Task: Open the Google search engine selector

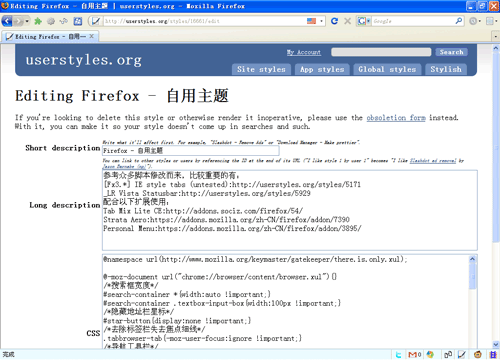Action: pyautogui.click(x=363, y=21)
